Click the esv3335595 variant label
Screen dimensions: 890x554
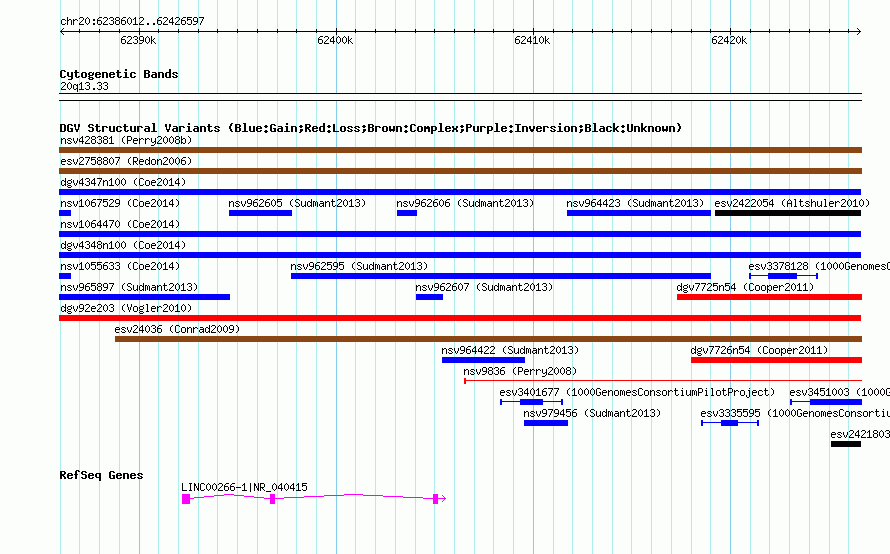pos(795,413)
